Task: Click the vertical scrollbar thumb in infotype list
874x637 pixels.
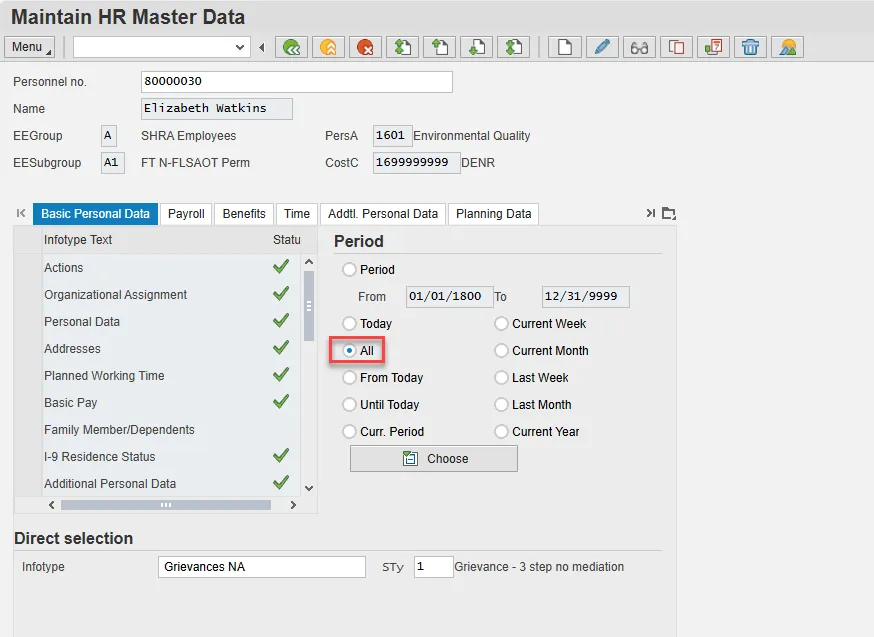Action: click(309, 306)
